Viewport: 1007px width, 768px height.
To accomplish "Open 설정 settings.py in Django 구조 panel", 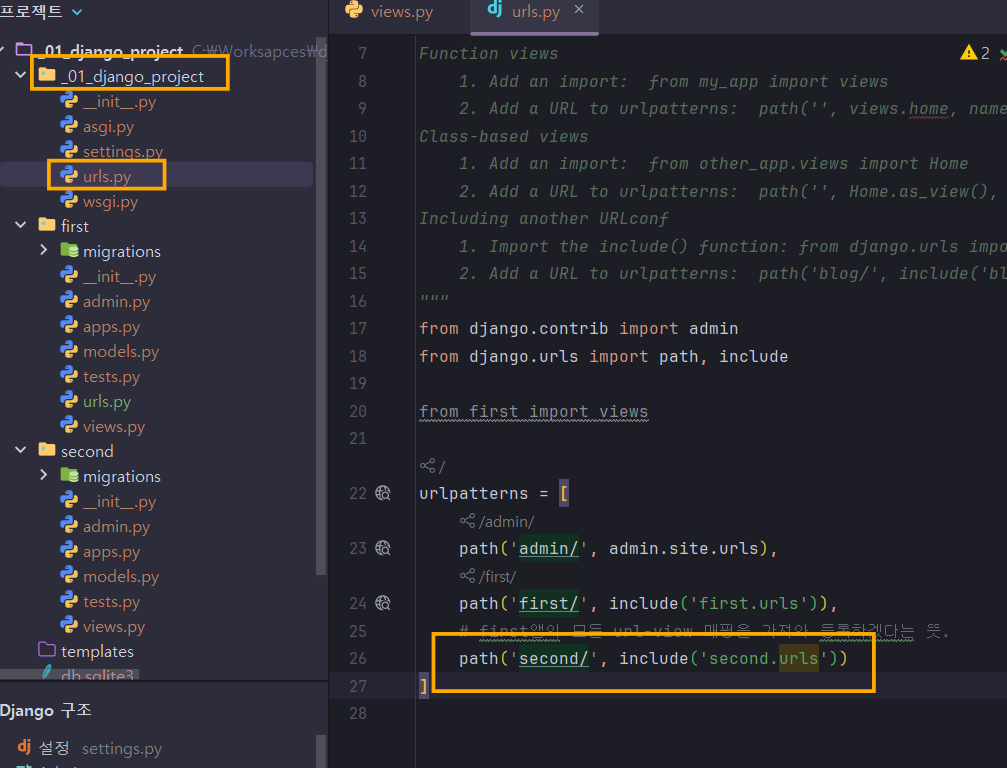I will click(x=89, y=748).
